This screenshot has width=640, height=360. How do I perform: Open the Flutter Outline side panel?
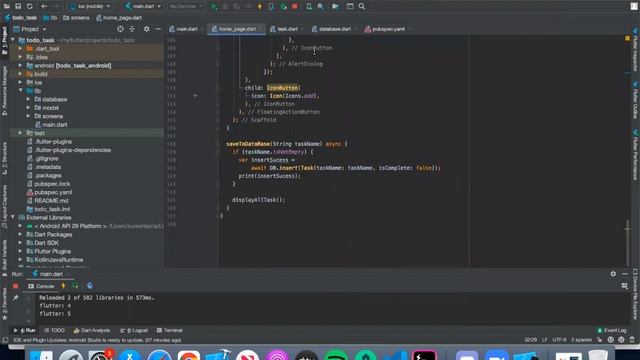point(636,100)
